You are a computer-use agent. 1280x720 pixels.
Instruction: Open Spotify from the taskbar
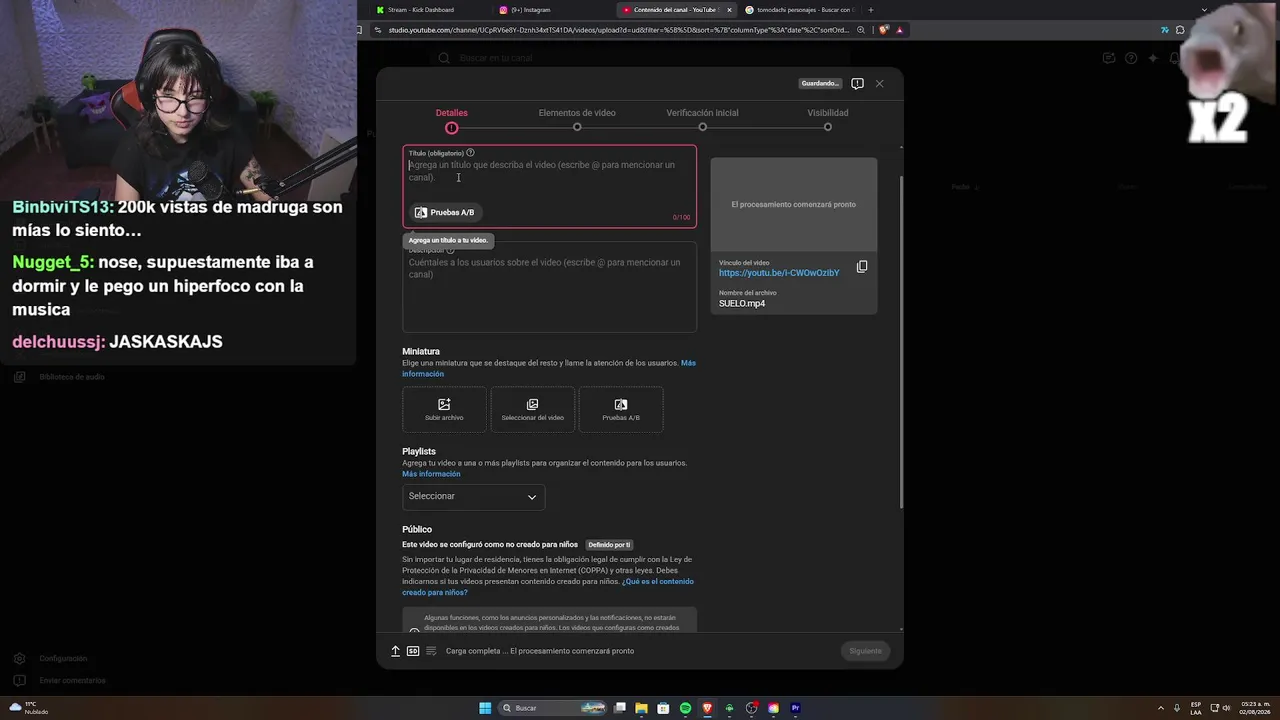point(686,708)
